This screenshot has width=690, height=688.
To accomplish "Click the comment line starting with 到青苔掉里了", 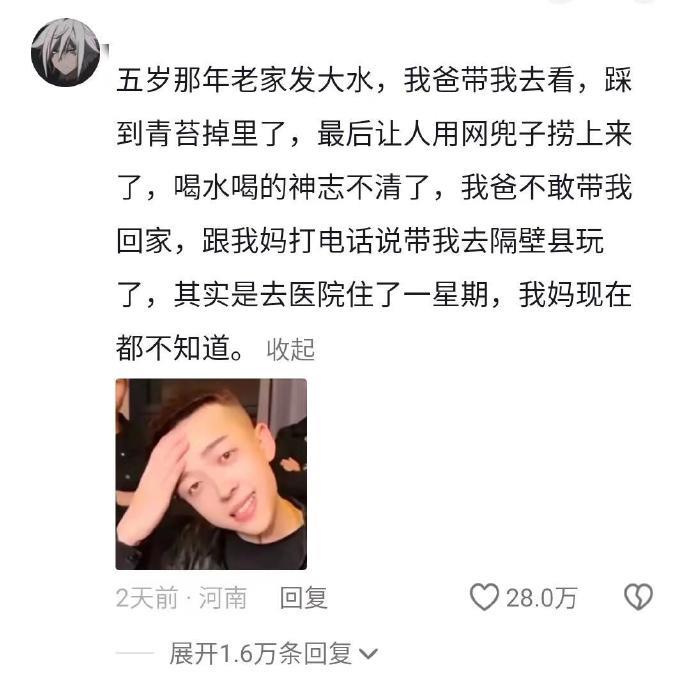I will (374, 134).
